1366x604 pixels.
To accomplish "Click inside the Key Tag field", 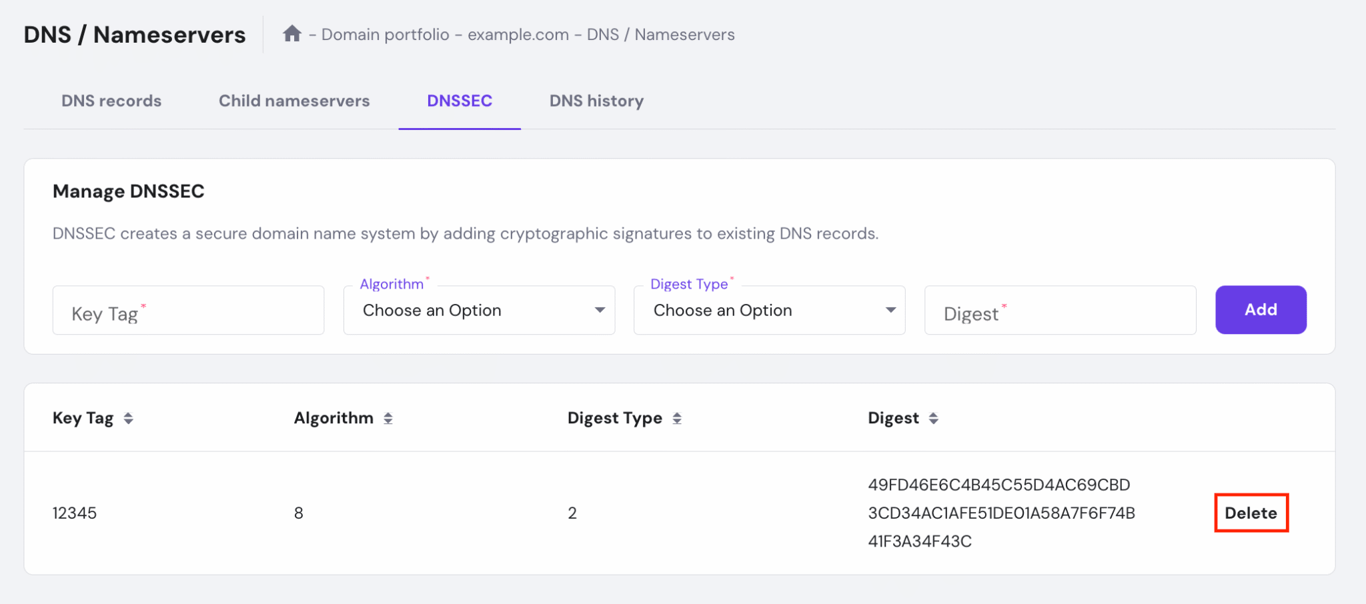I will point(188,310).
